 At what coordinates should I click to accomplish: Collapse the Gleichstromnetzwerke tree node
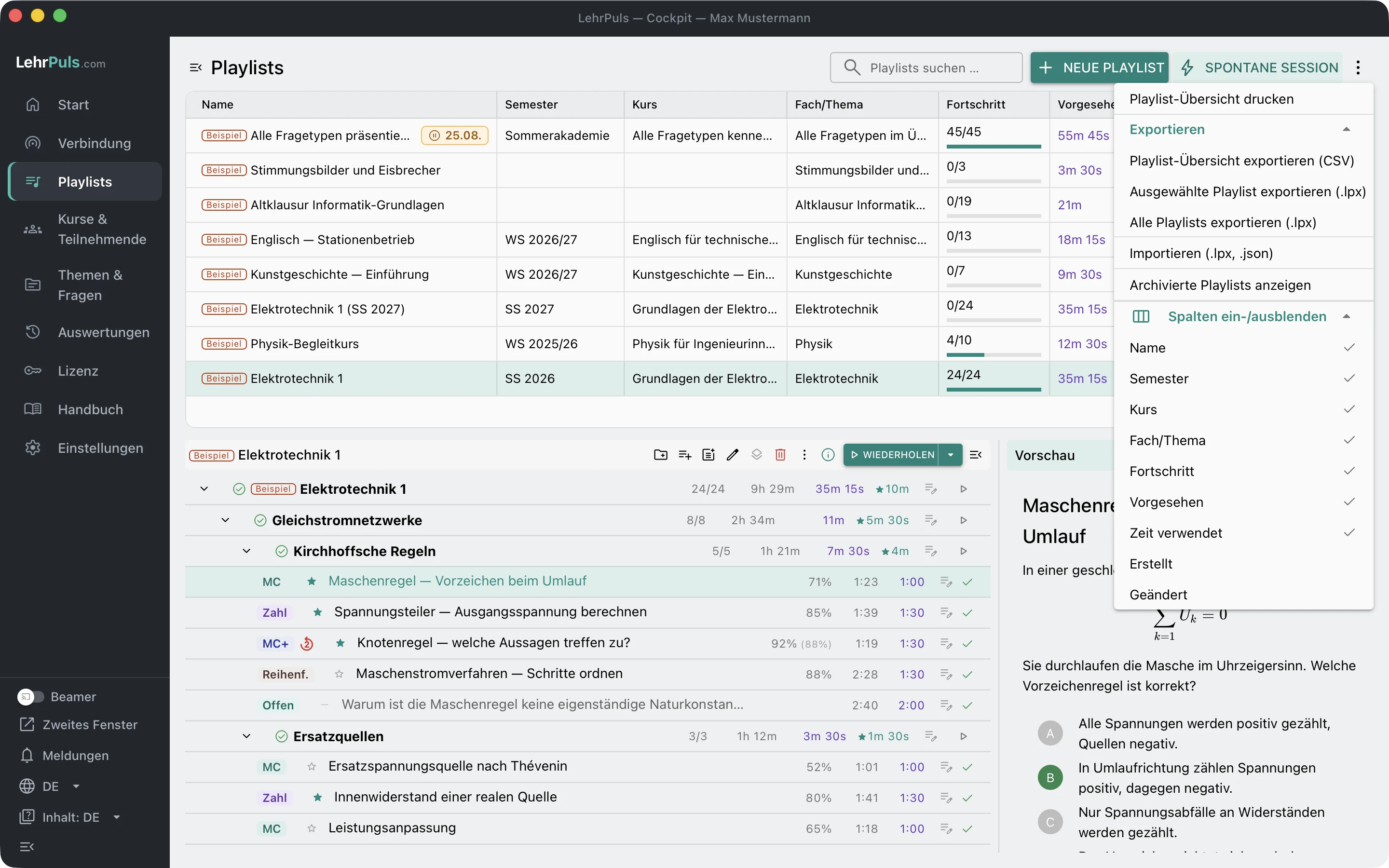pyautogui.click(x=226, y=520)
